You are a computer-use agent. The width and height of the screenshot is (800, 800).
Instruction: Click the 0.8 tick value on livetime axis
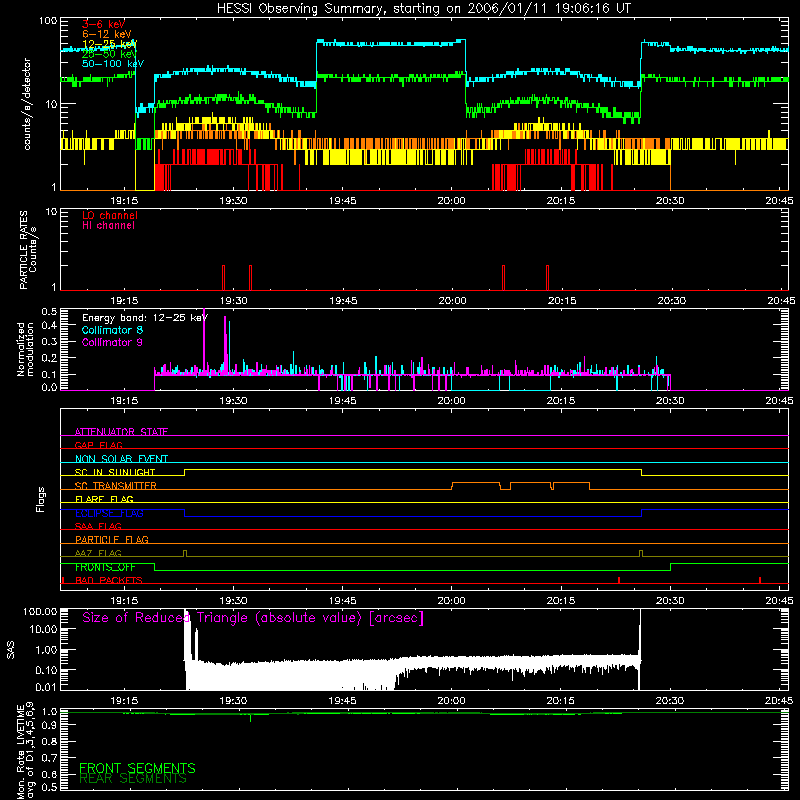pyautogui.click(x=49, y=741)
